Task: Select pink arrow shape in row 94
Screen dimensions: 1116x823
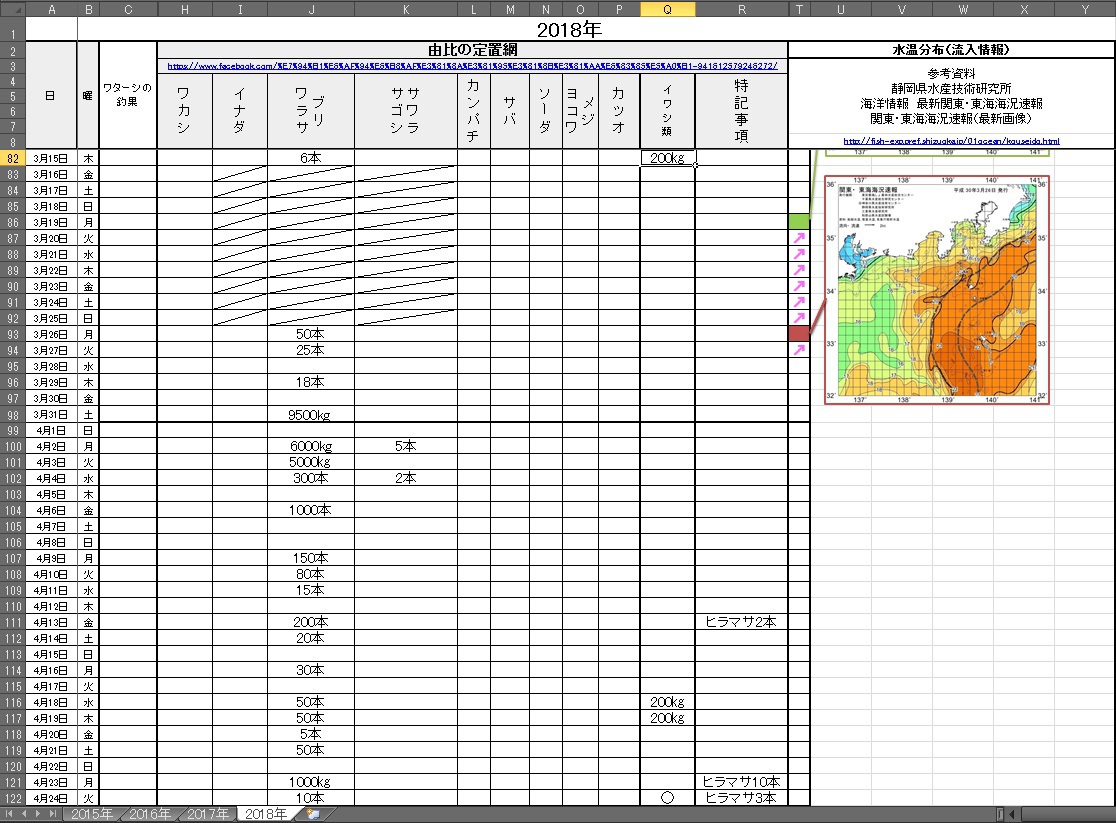Action: (x=799, y=350)
